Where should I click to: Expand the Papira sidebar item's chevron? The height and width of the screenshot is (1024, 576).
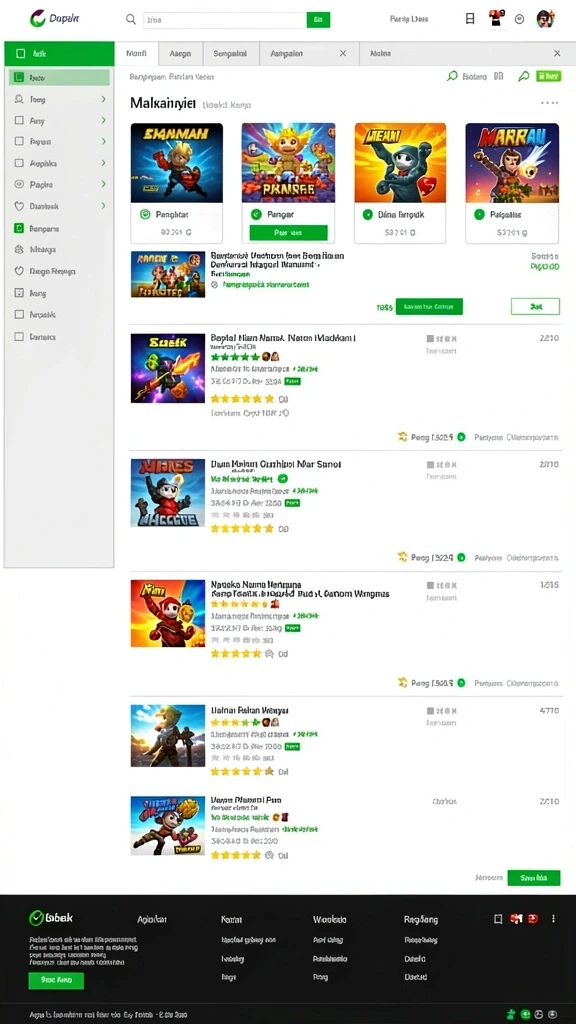pyautogui.click(x=103, y=185)
